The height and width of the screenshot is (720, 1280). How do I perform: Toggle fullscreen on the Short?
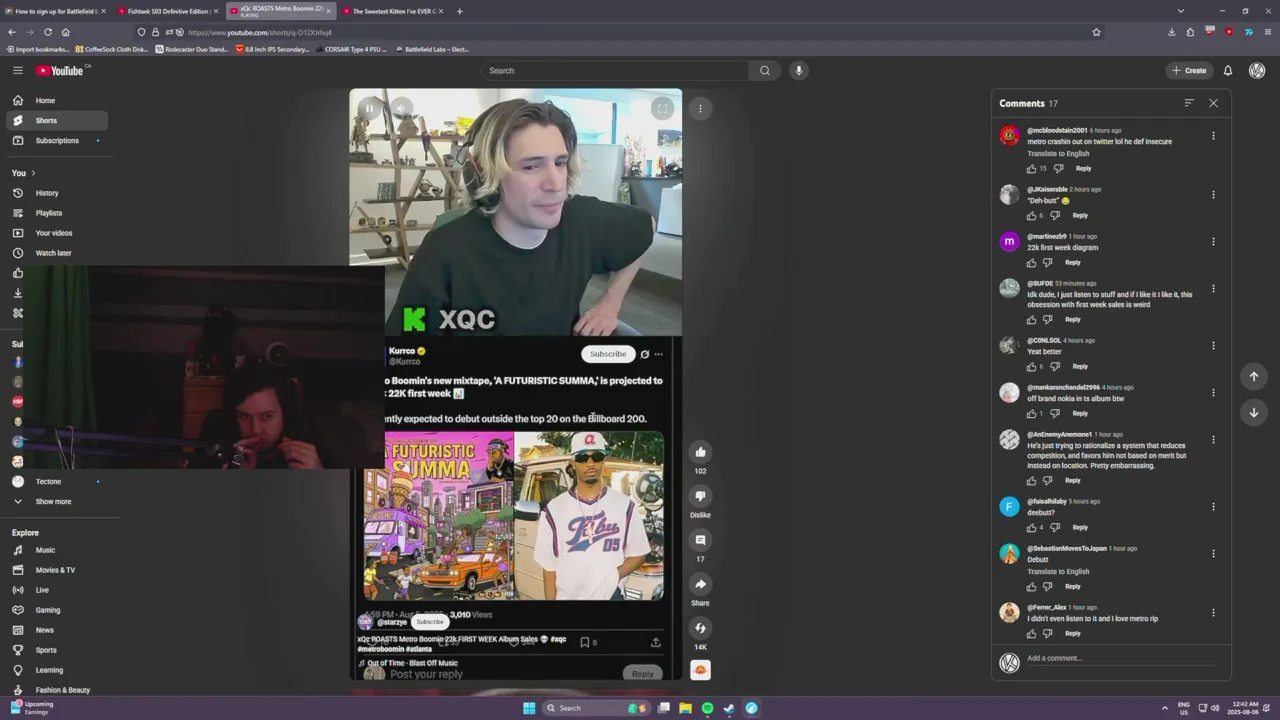(x=662, y=108)
